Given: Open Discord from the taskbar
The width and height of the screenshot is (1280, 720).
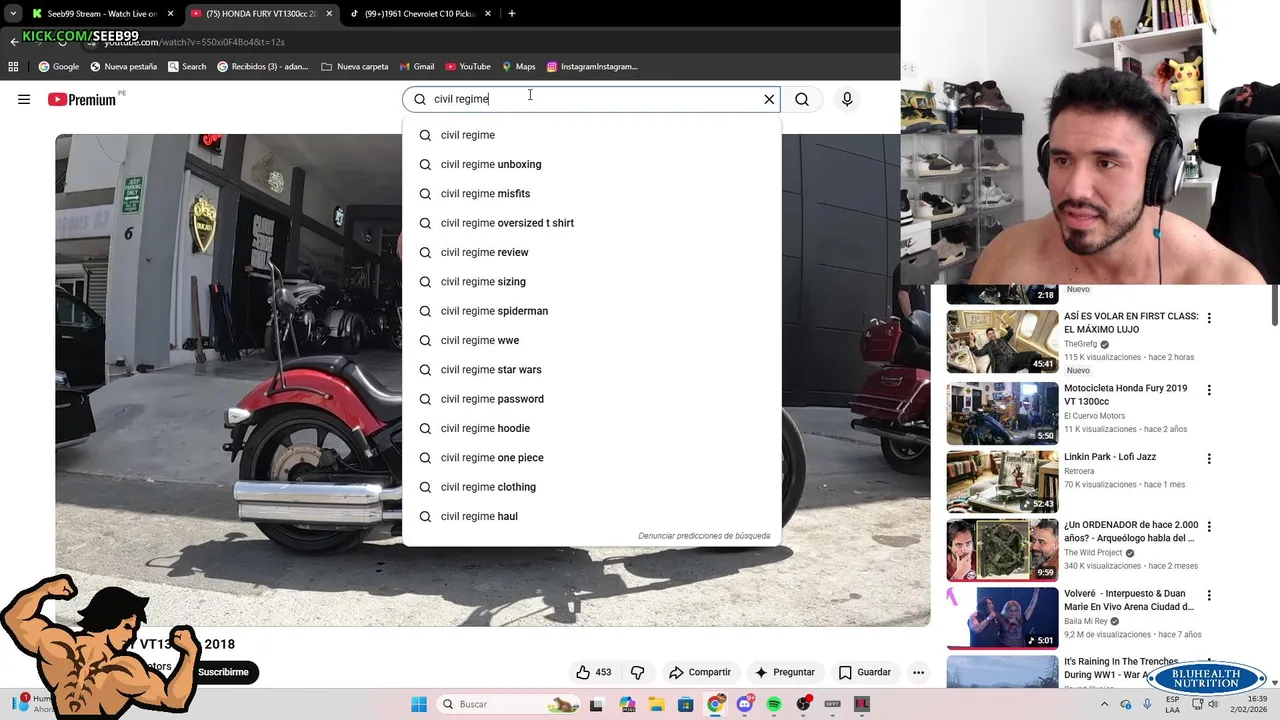Looking at the screenshot, I should [x=745, y=704].
